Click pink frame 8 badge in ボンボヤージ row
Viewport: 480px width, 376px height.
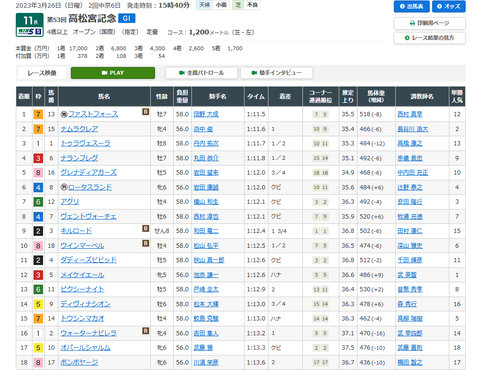38,363
